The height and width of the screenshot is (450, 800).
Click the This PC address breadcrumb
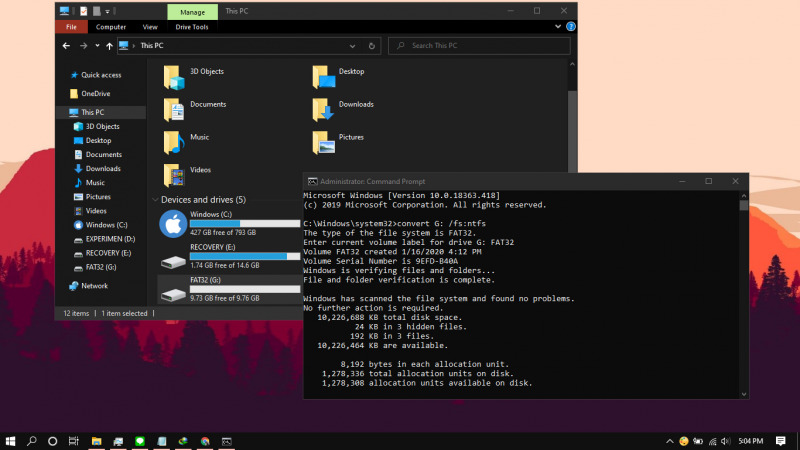tap(152, 46)
